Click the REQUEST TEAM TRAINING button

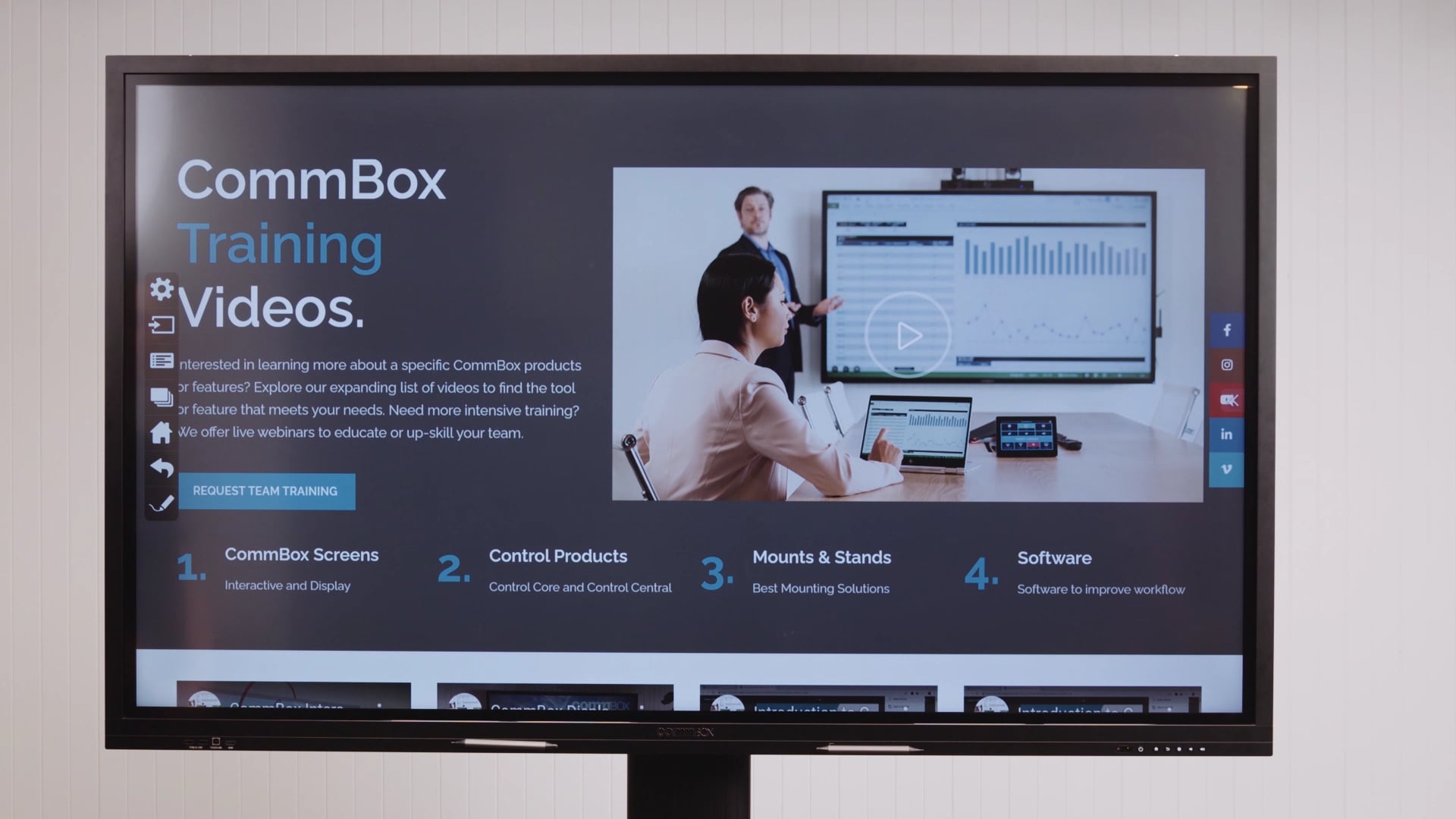pyautogui.click(x=265, y=491)
